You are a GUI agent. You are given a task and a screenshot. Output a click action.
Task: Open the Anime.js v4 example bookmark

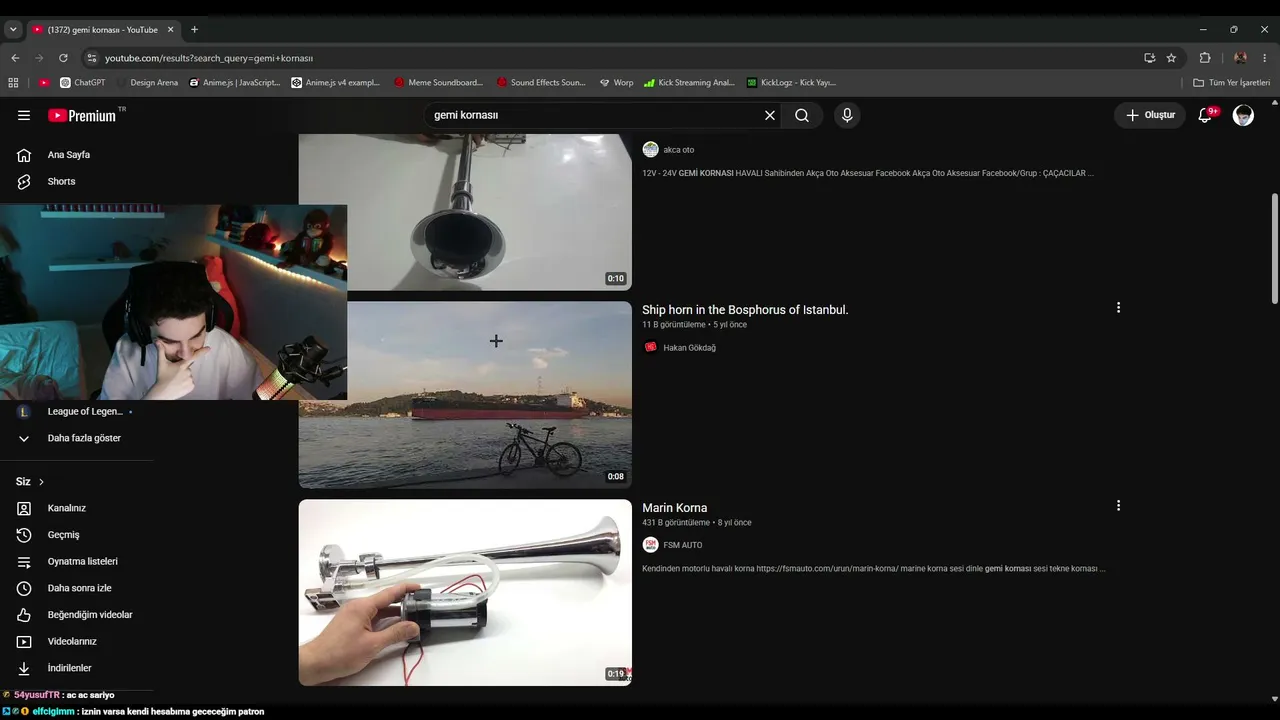click(x=336, y=83)
